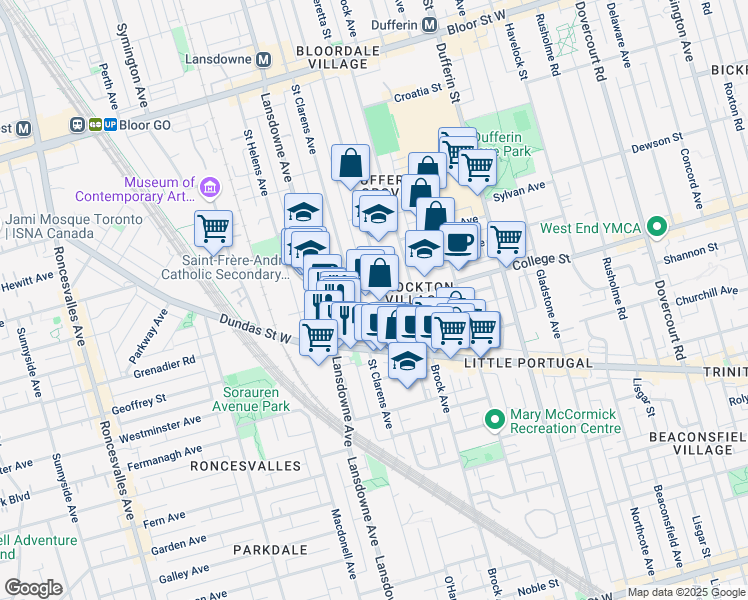The image size is (748, 600).
Task: Open the Mary McCormick Recreation Centre label
Action: (x=566, y=421)
